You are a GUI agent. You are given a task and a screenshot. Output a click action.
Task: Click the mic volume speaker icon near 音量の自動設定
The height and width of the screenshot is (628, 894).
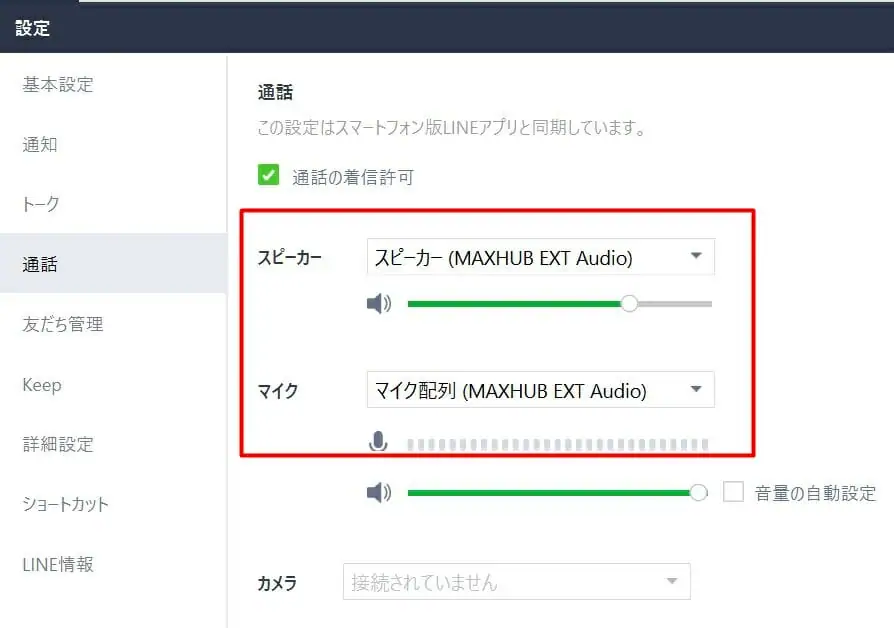379,492
